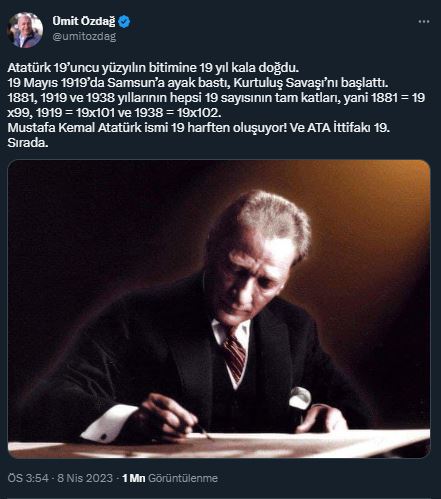This screenshot has width=441, height=499.
Task: Open the attached Atatürk photo
Action: point(219,309)
